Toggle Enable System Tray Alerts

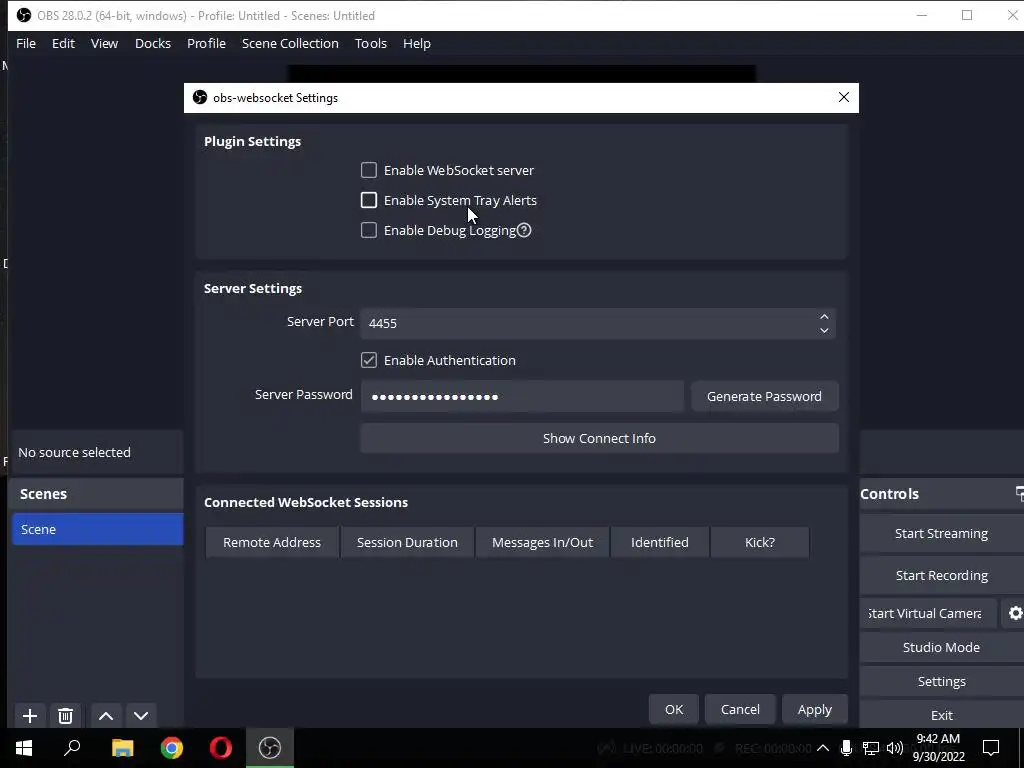(x=369, y=200)
